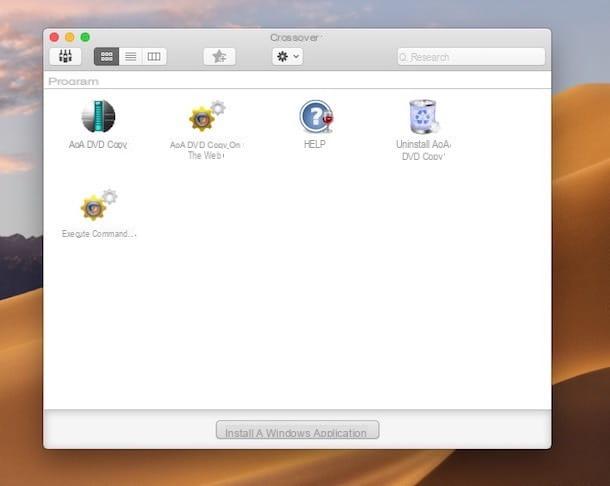Click the add-to-favorites star icon

(x=219, y=56)
